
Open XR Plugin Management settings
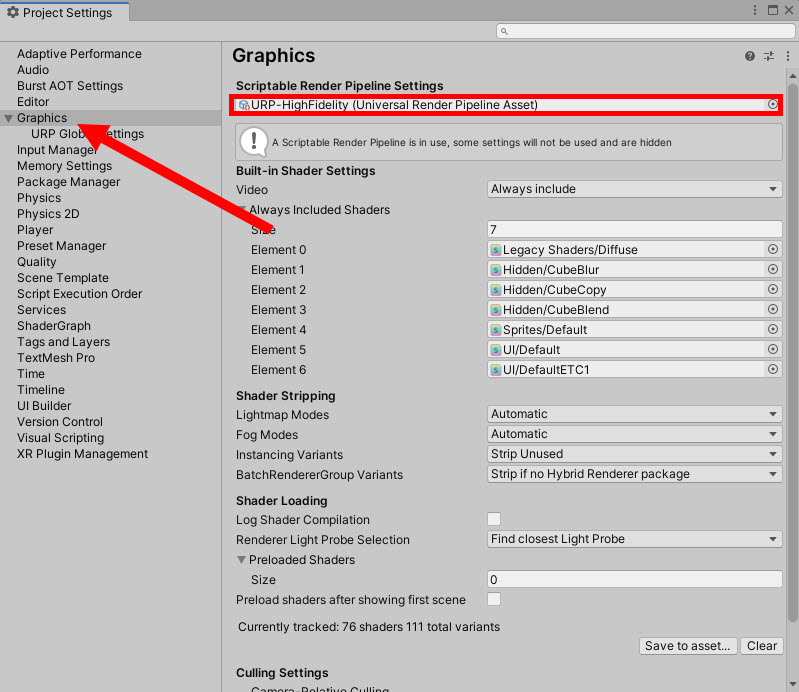(x=83, y=454)
